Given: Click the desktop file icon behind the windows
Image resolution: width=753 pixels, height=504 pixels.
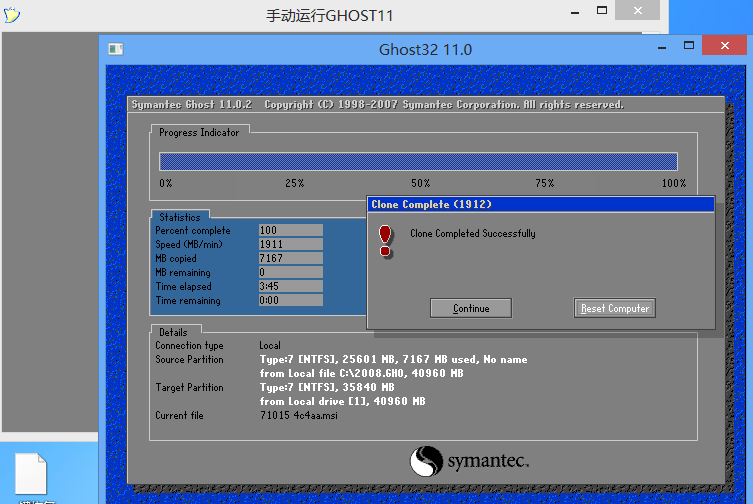Looking at the screenshot, I should pyautogui.click(x=31, y=474).
